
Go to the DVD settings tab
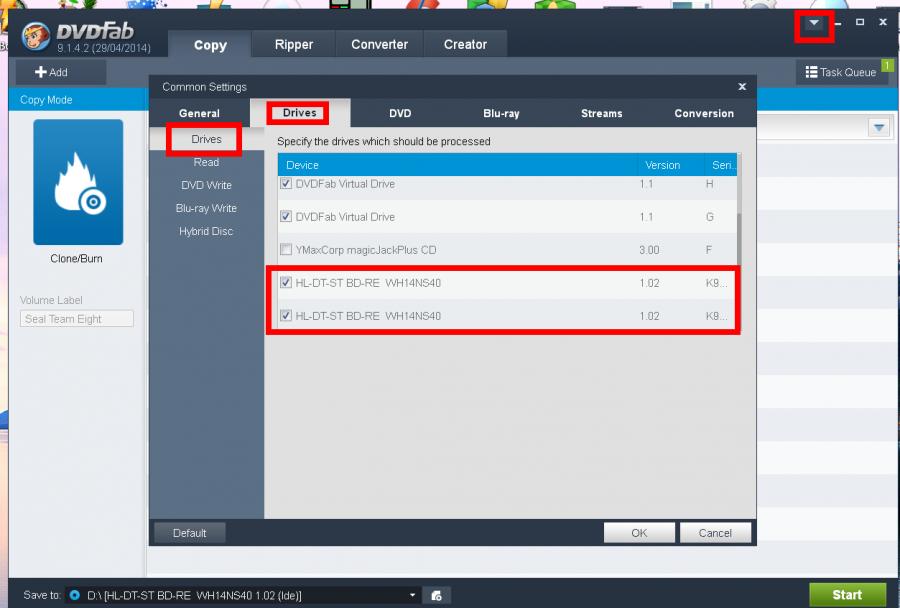coord(400,113)
